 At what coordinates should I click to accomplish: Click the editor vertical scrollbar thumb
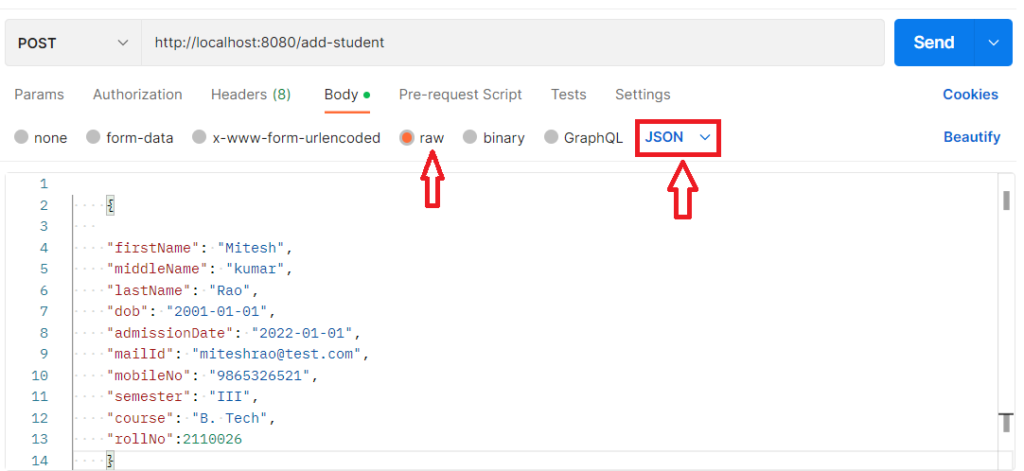pos(1006,200)
